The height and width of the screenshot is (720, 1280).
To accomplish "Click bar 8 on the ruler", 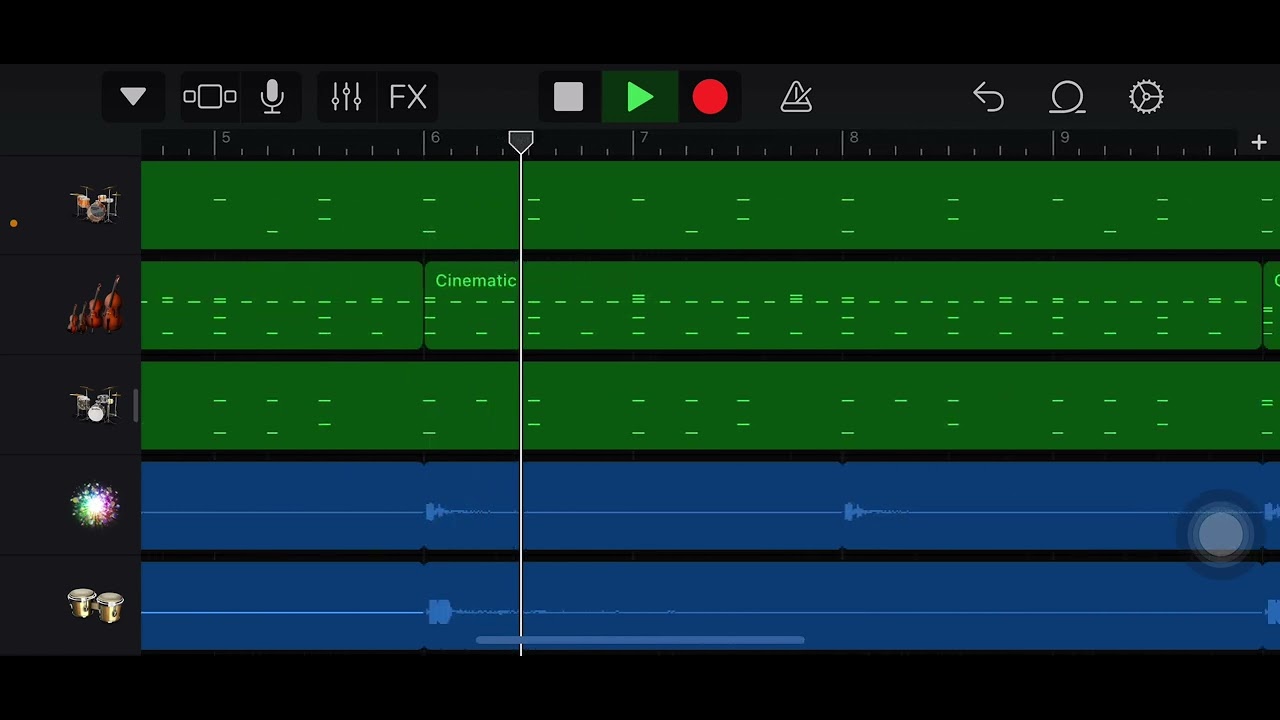I will [x=853, y=138].
